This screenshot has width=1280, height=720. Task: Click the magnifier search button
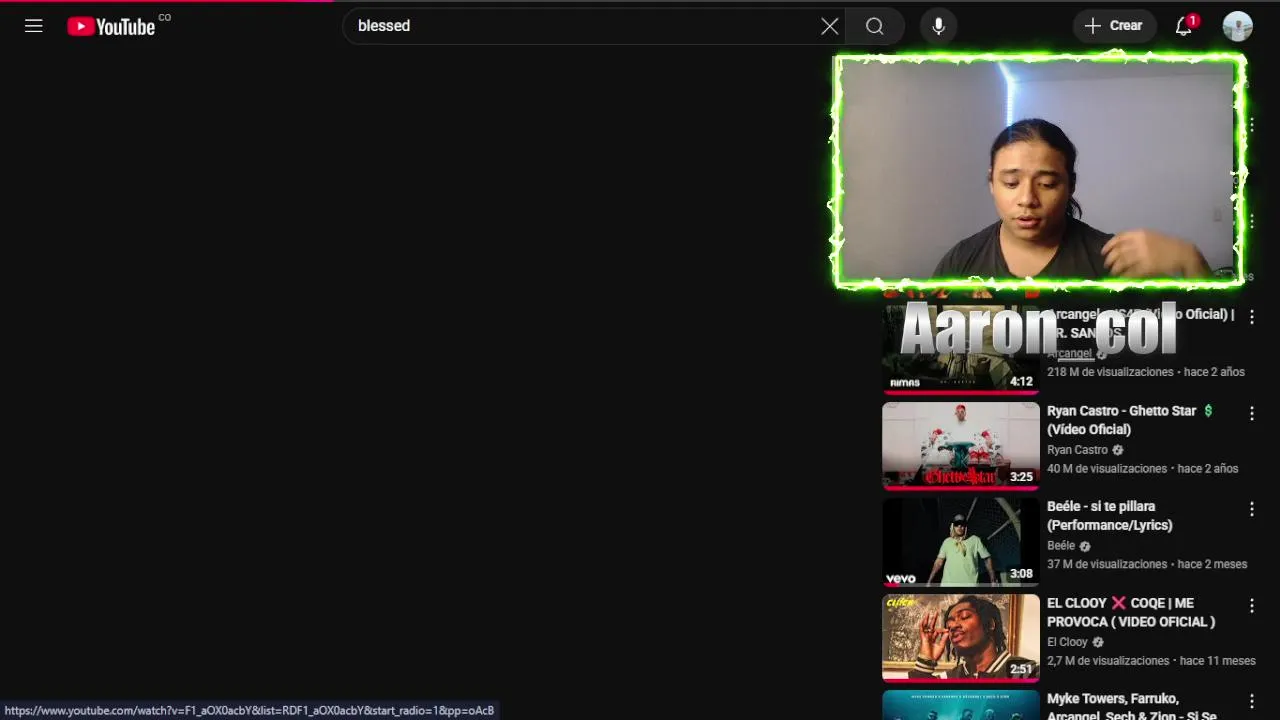[875, 26]
